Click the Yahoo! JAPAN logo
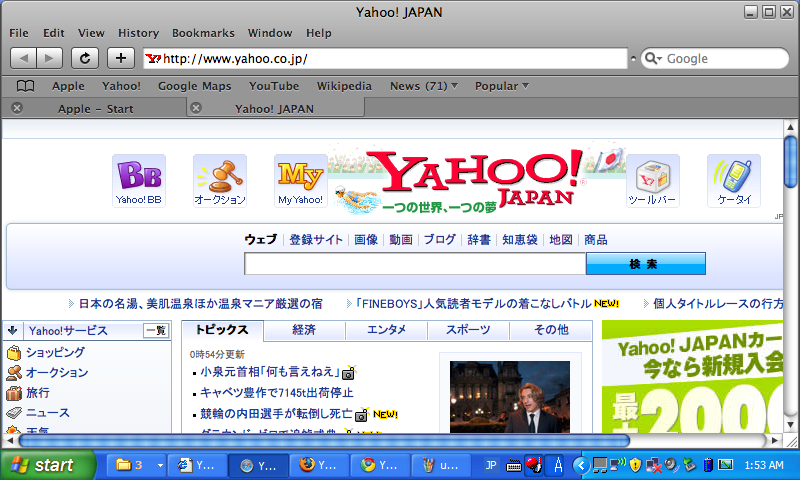This screenshot has width=800, height=480. (x=477, y=179)
